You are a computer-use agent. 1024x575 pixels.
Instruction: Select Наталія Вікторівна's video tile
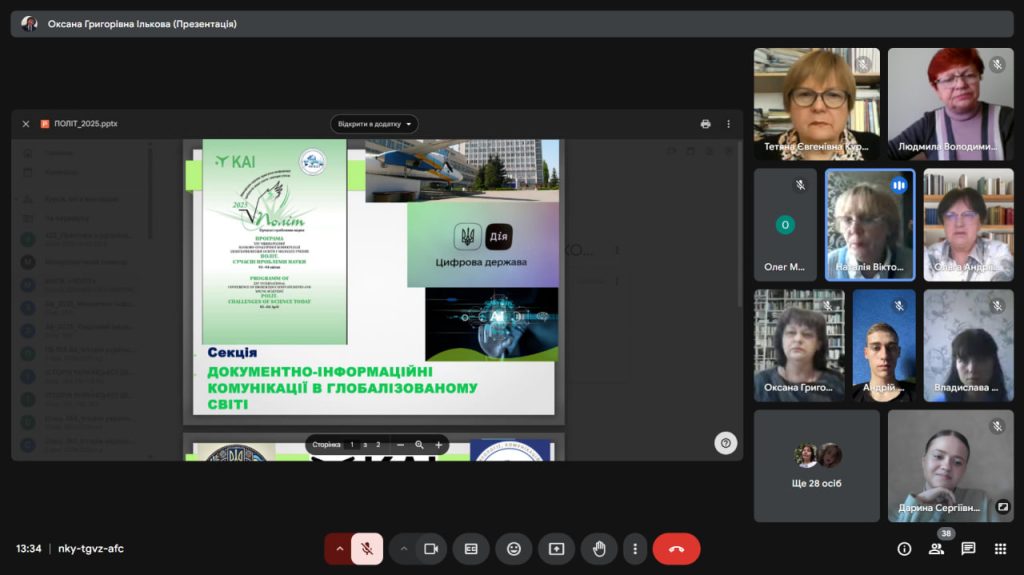point(869,224)
